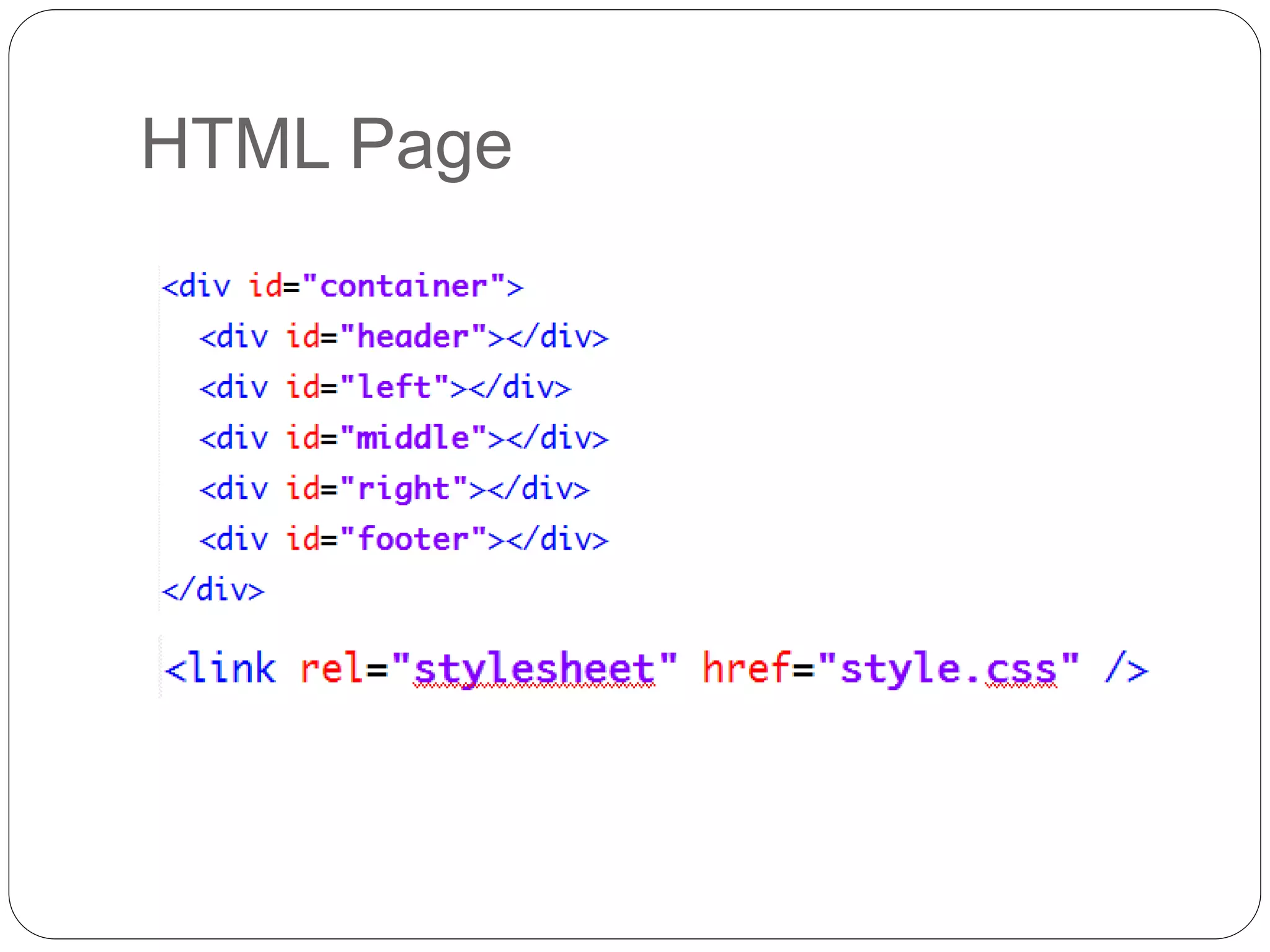Click the "<div" starting the left line

tap(234, 388)
